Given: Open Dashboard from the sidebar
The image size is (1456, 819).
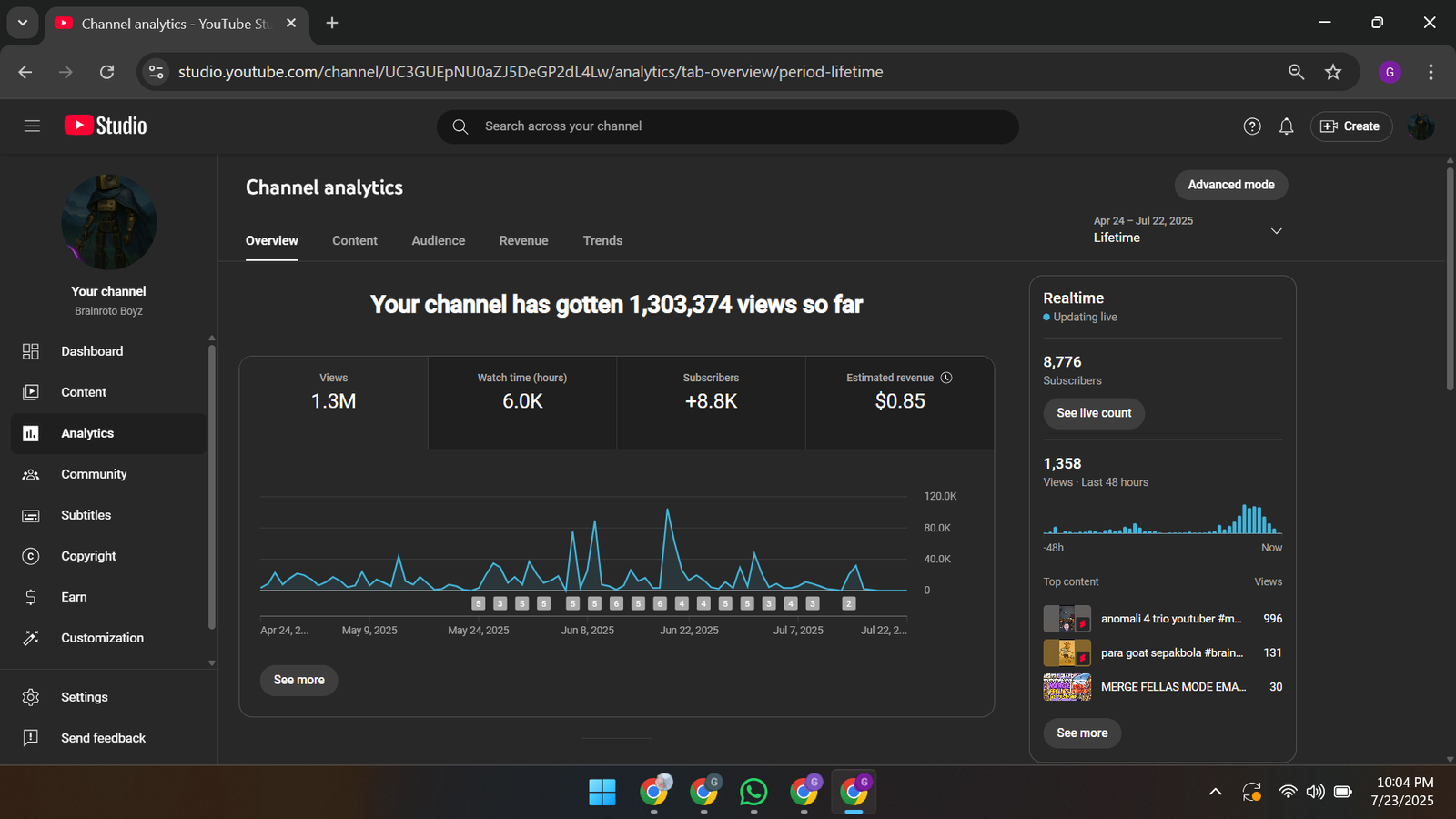Looking at the screenshot, I should coord(108,351).
